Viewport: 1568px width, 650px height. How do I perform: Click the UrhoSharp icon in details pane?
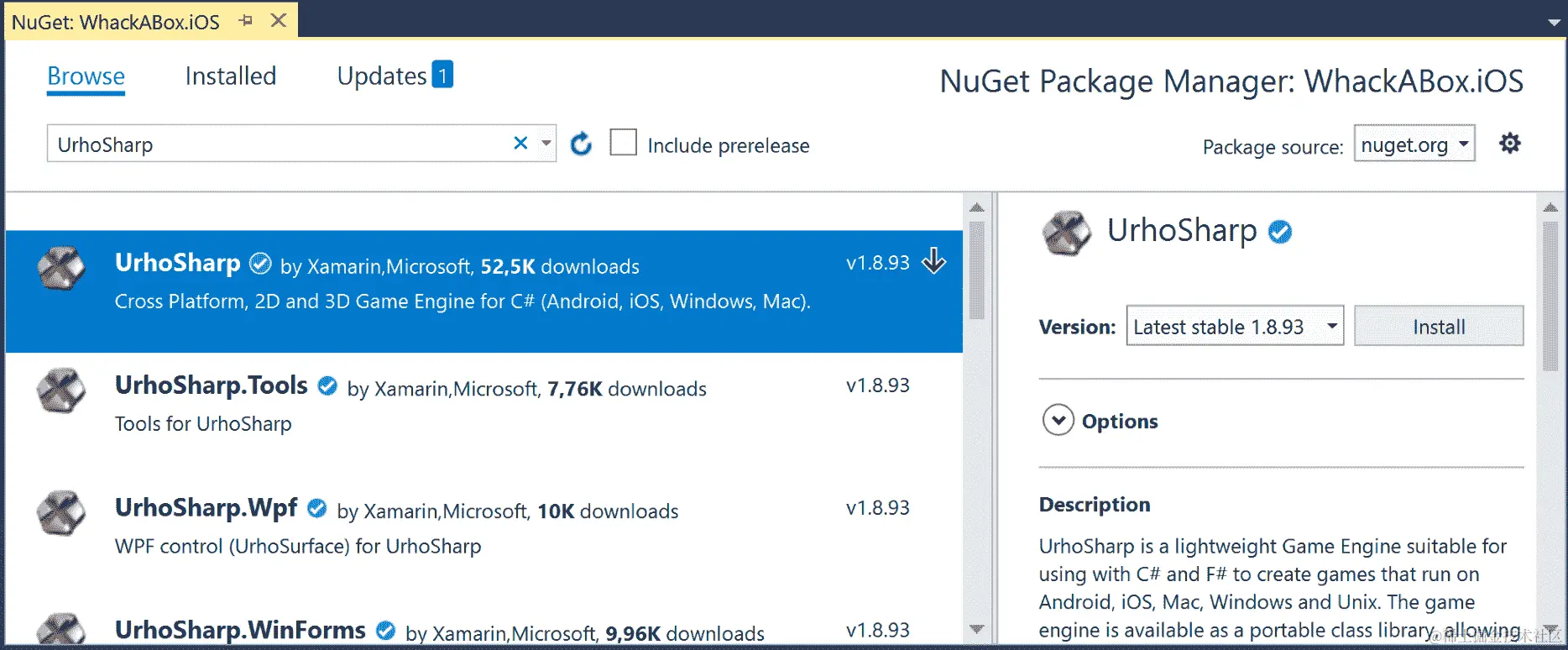coord(1066,233)
